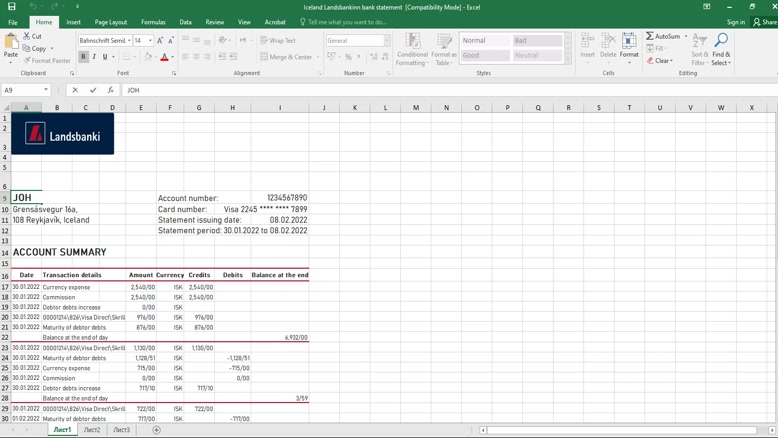Image resolution: width=778 pixels, height=438 pixels.
Task: Click the Increase Font Size icon
Action: pos(160,41)
